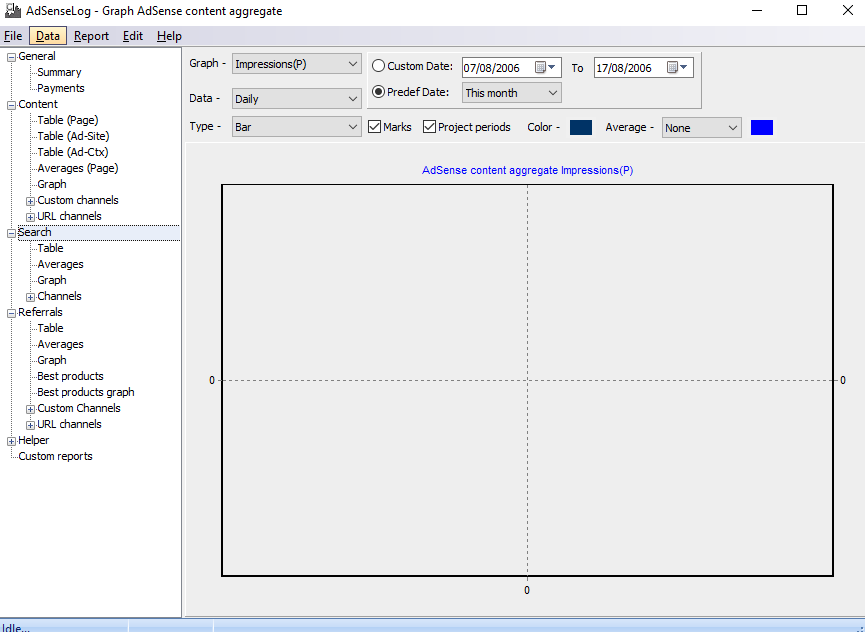Open the Help menu

169,36
